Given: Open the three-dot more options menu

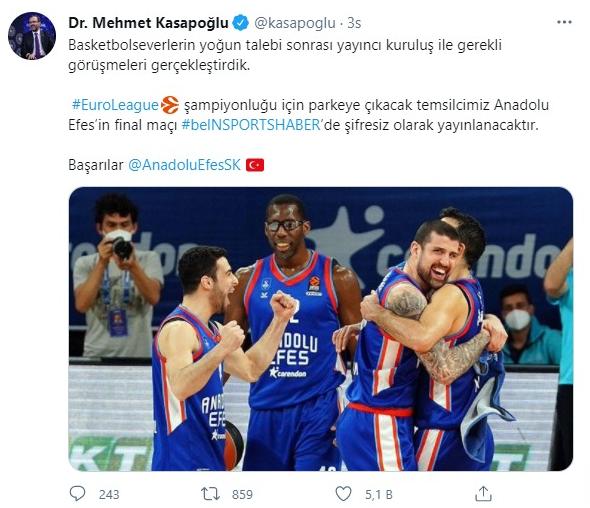Looking at the screenshot, I should 564,23.
